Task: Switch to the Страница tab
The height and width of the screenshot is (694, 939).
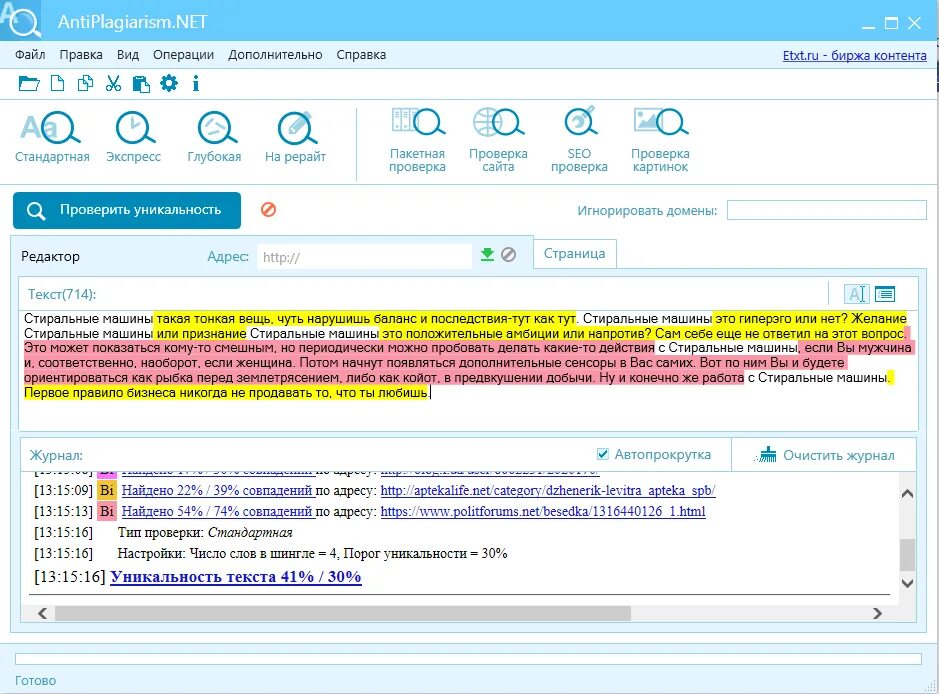Action: (x=574, y=253)
